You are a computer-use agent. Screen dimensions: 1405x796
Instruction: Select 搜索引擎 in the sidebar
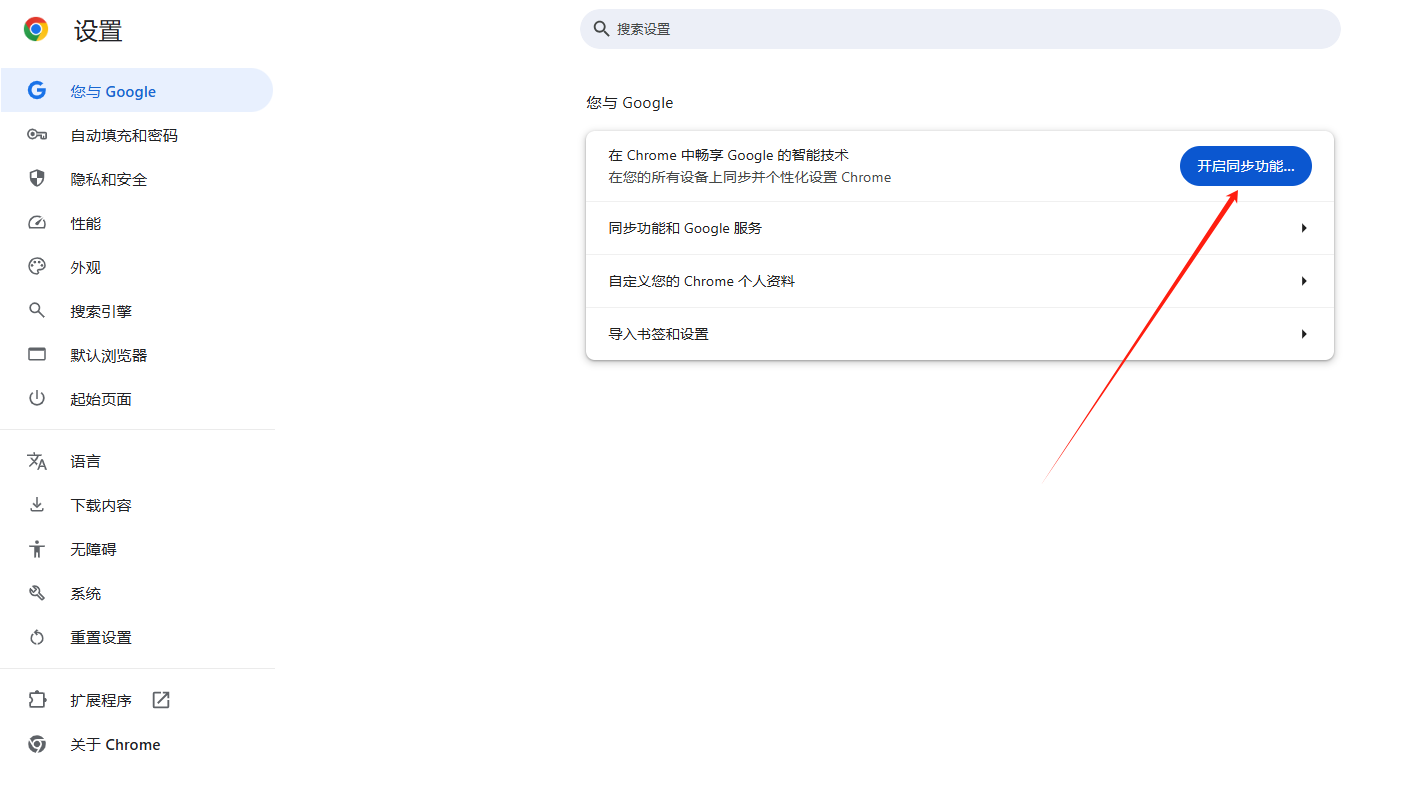136,311
